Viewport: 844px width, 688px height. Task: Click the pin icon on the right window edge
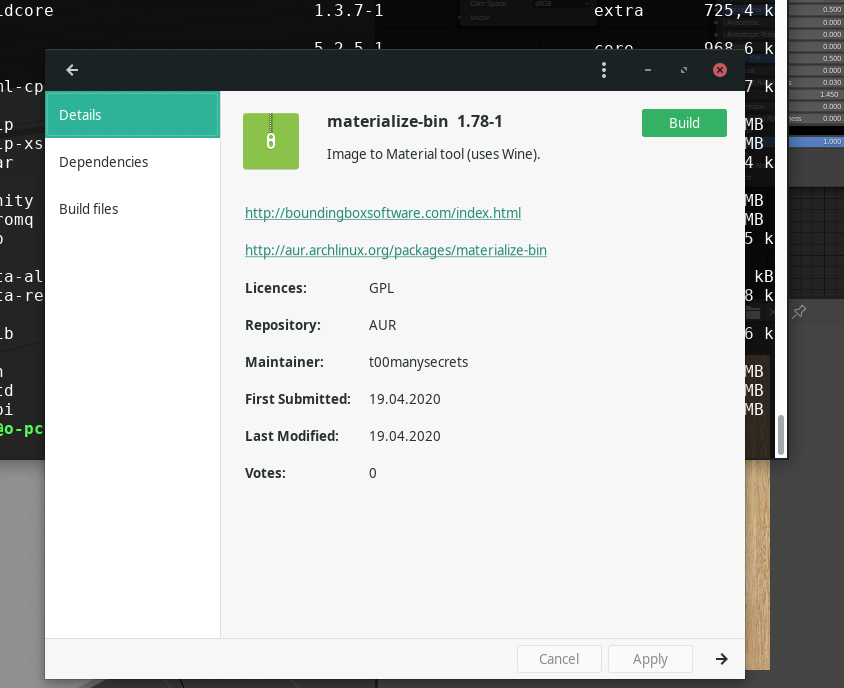click(x=799, y=312)
